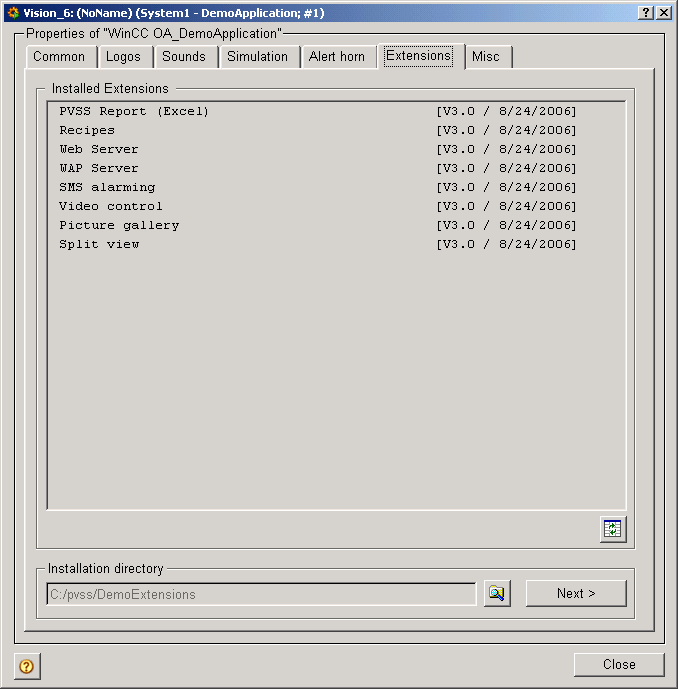678x689 pixels.
Task: Click the Close button
Action: [618, 665]
